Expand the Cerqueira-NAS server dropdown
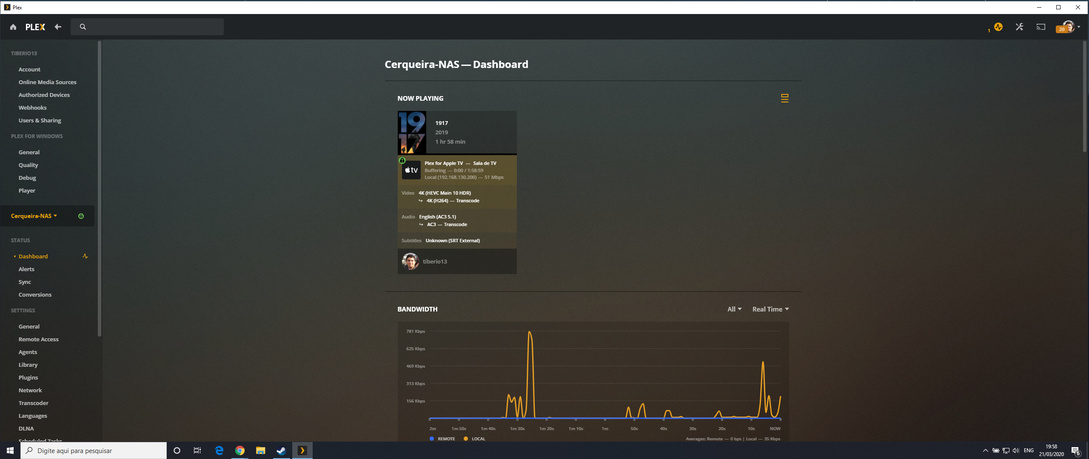This screenshot has height=459, width=1089. coord(35,216)
